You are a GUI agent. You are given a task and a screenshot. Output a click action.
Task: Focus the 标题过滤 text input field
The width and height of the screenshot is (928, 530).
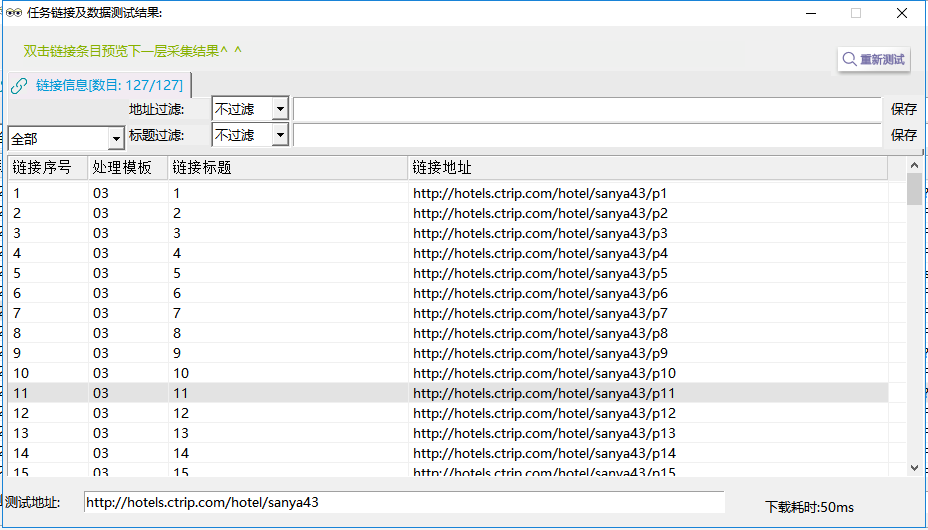coord(587,135)
